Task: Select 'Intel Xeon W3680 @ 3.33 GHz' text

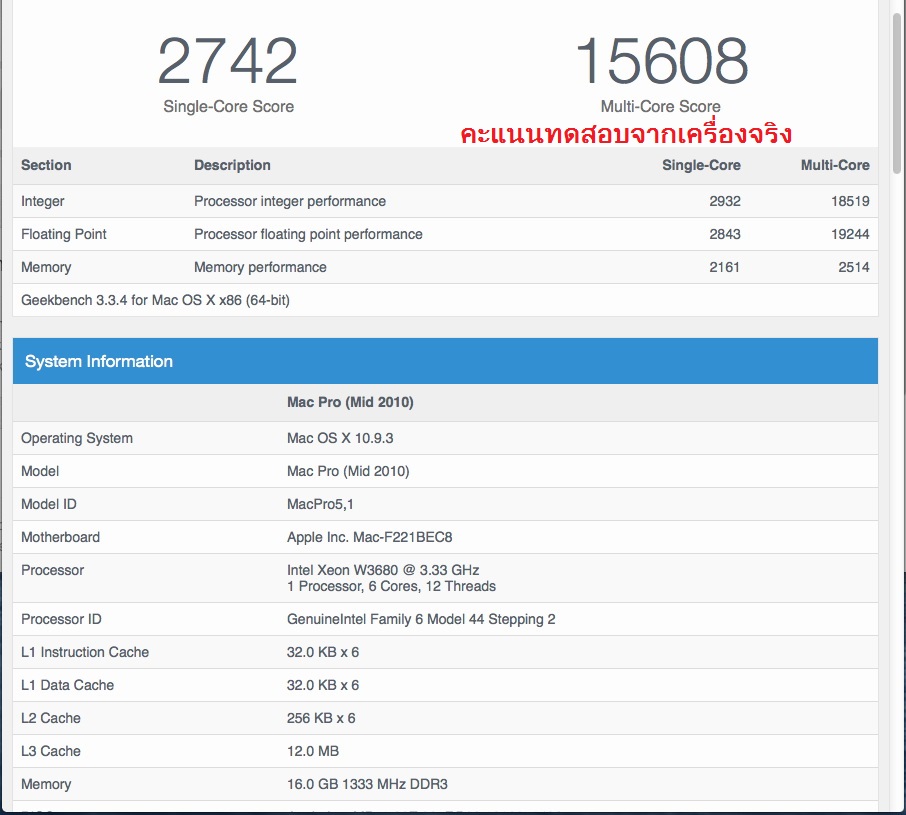Action: pos(383,570)
